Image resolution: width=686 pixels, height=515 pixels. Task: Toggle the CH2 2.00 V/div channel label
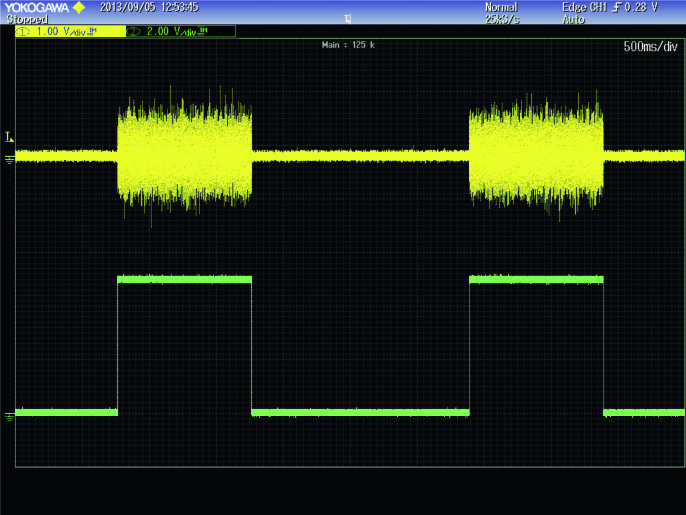coord(181,32)
